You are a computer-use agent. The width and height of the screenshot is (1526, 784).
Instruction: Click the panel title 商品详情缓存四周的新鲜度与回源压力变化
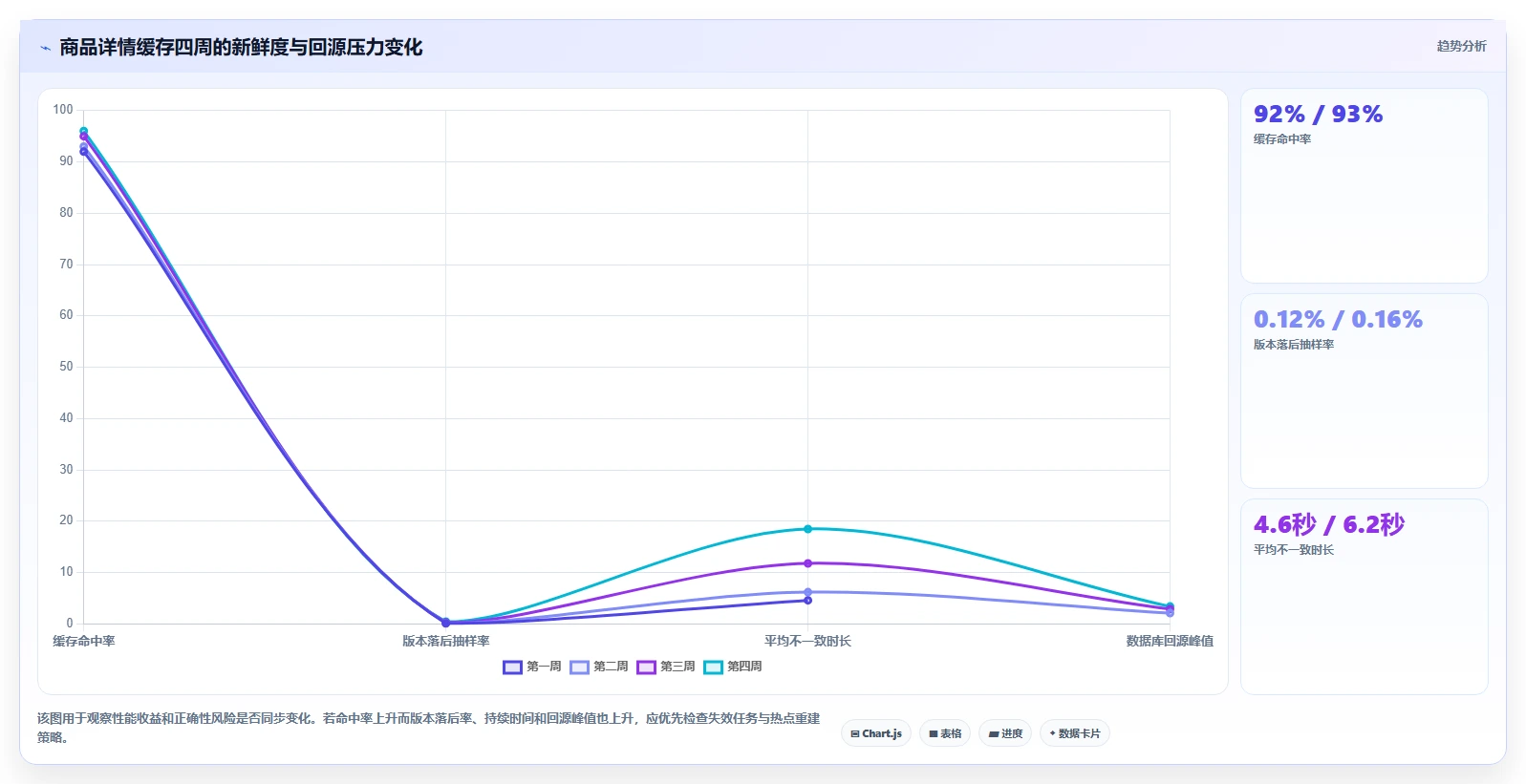point(241,48)
